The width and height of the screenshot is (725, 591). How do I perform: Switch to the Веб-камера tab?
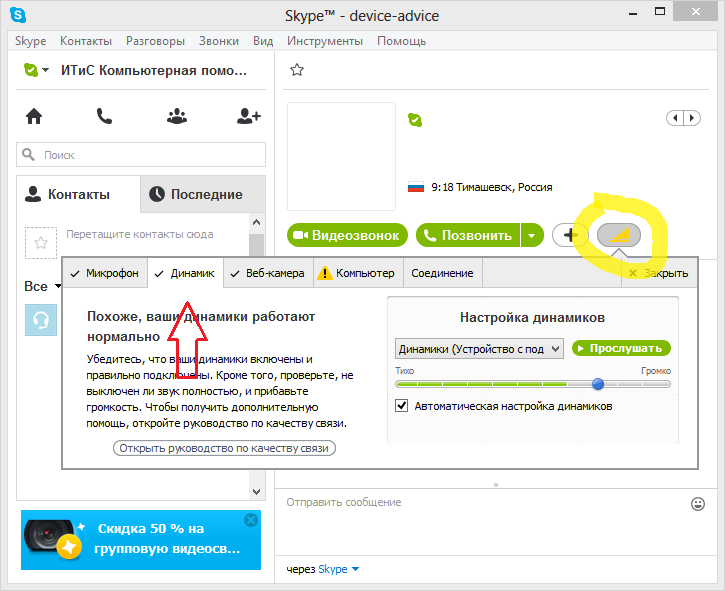click(268, 273)
